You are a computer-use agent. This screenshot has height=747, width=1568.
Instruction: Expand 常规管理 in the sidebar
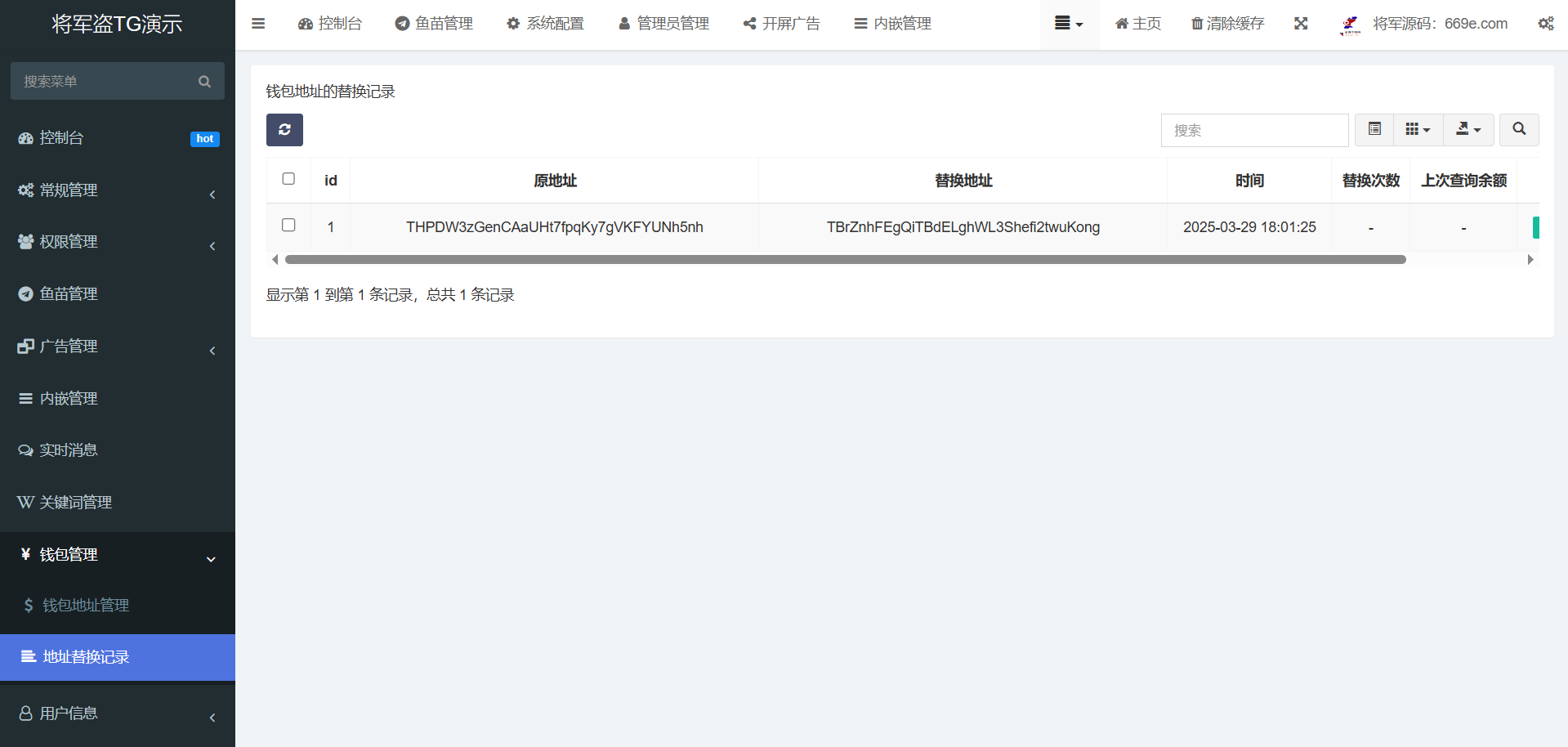point(69,190)
